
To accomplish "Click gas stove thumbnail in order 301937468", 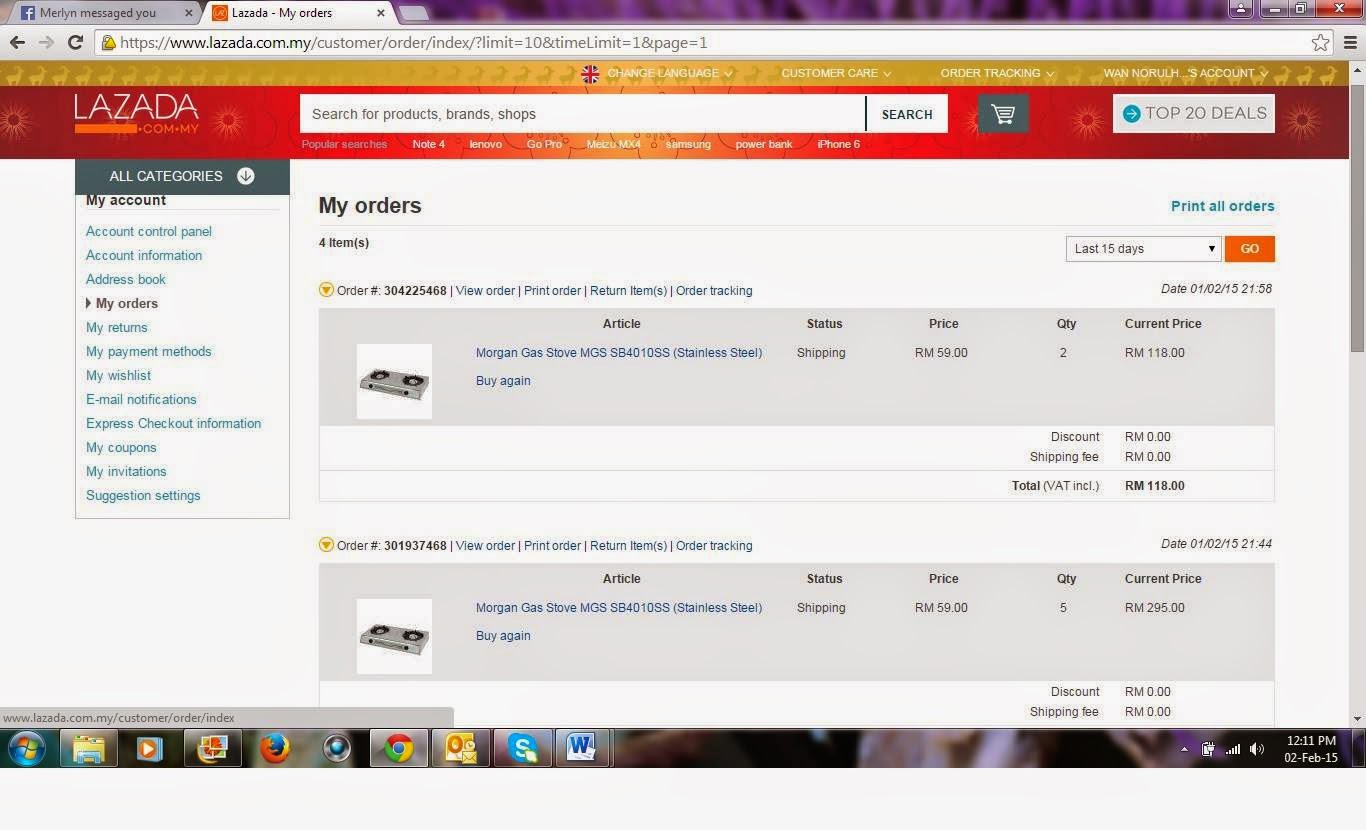I will (394, 636).
